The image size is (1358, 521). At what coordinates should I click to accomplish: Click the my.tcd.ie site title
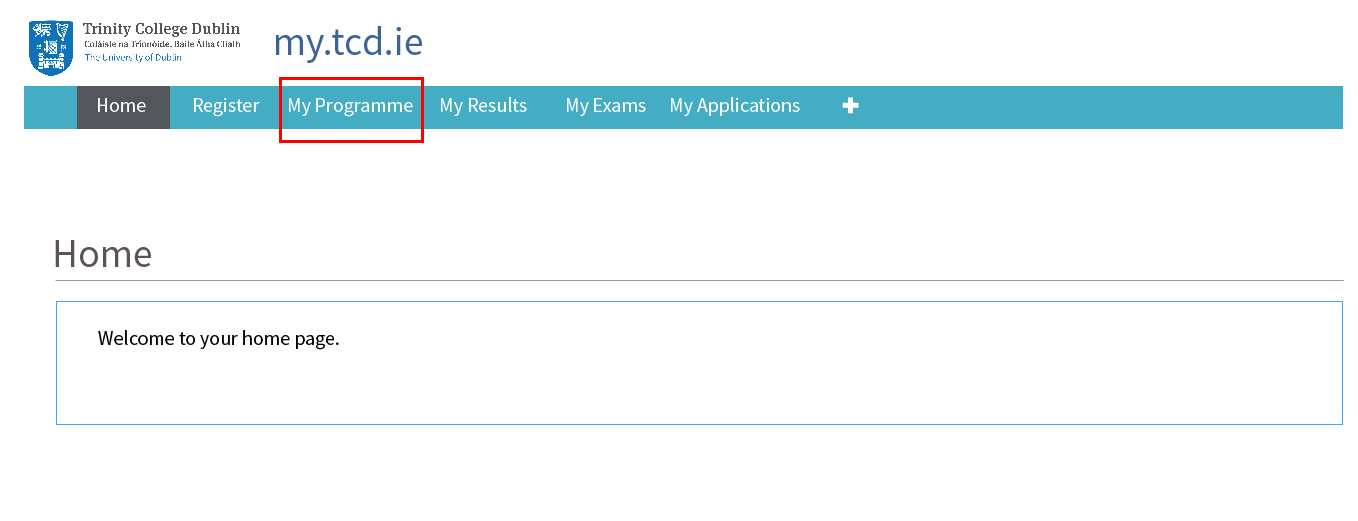(348, 42)
